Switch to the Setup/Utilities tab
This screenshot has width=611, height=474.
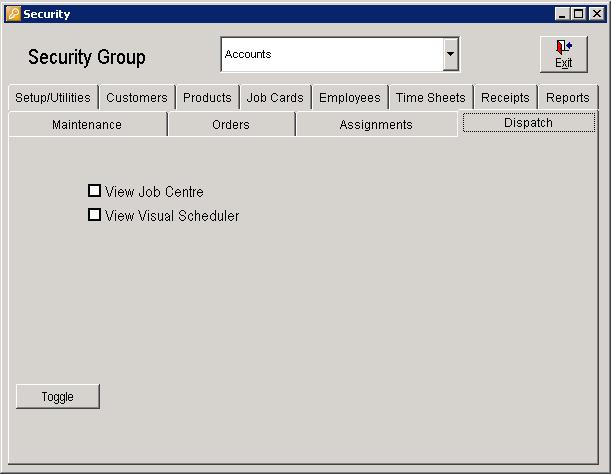coord(53,98)
